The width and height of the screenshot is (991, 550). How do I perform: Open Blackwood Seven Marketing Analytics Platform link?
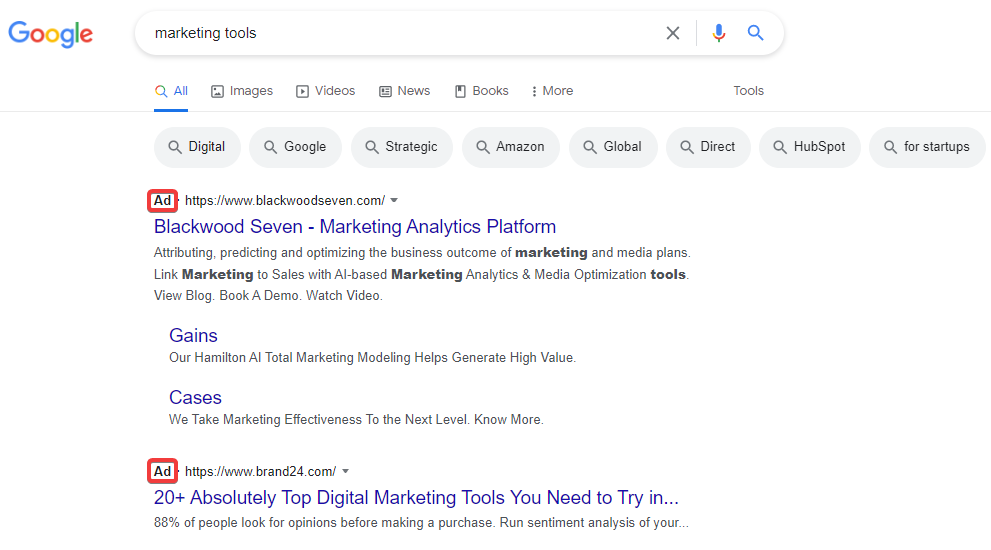355,227
